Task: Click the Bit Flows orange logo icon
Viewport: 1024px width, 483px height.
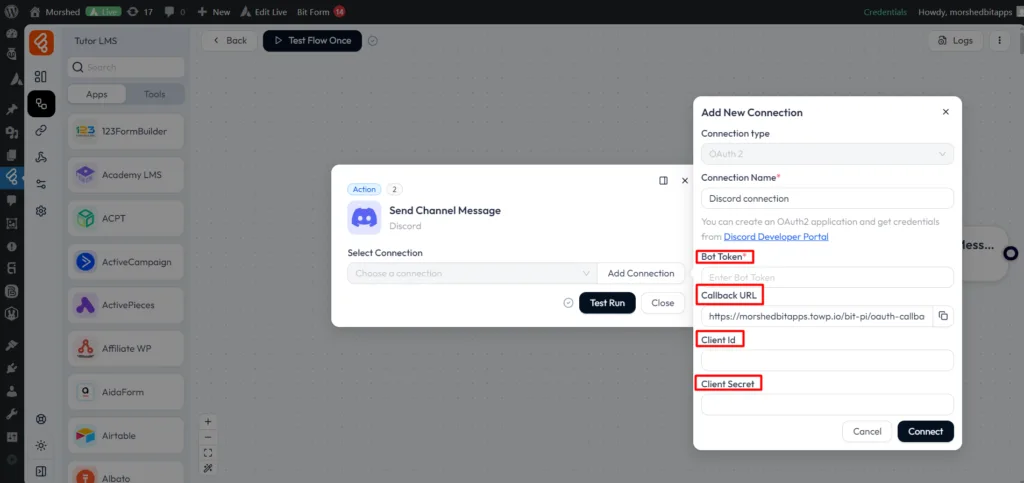Action: point(41,43)
